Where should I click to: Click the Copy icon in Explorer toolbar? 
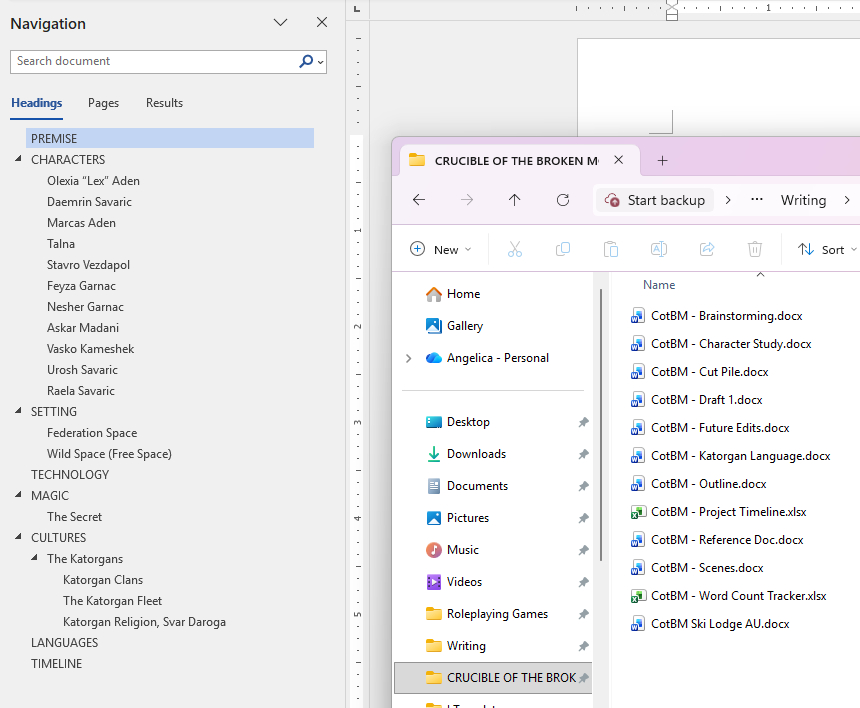point(563,249)
